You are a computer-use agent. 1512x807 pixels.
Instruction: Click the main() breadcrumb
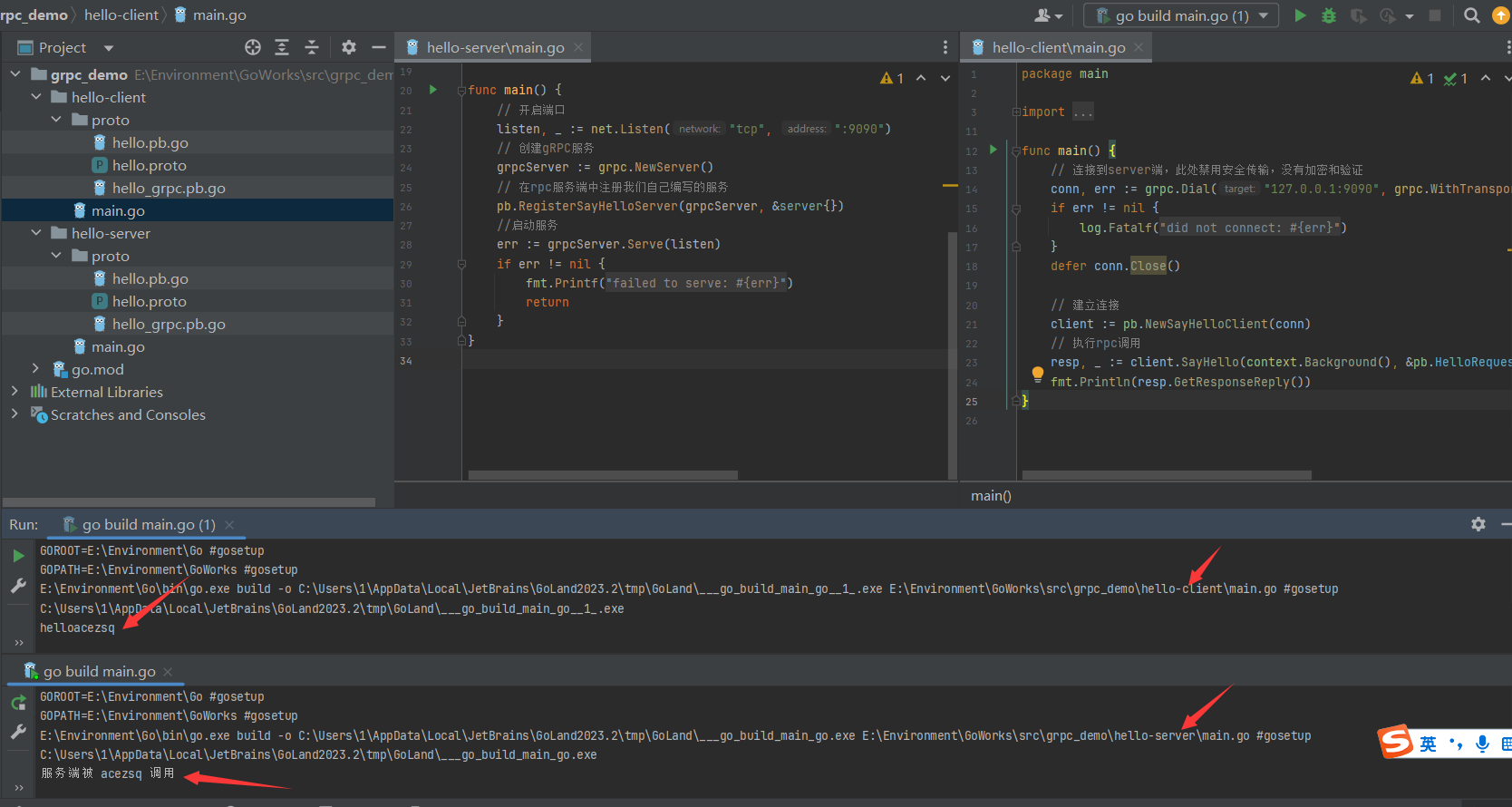(x=991, y=496)
